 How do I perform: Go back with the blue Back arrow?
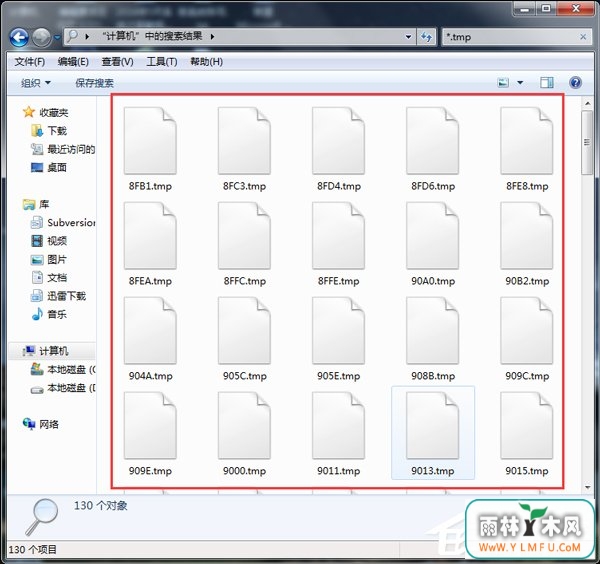tap(19, 37)
